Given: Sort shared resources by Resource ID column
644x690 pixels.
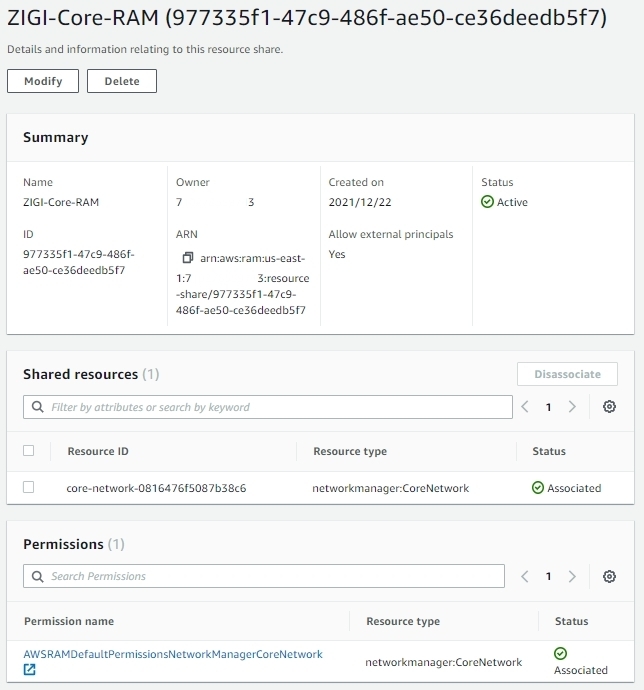Looking at the screenshot, I should pos(98,451).
